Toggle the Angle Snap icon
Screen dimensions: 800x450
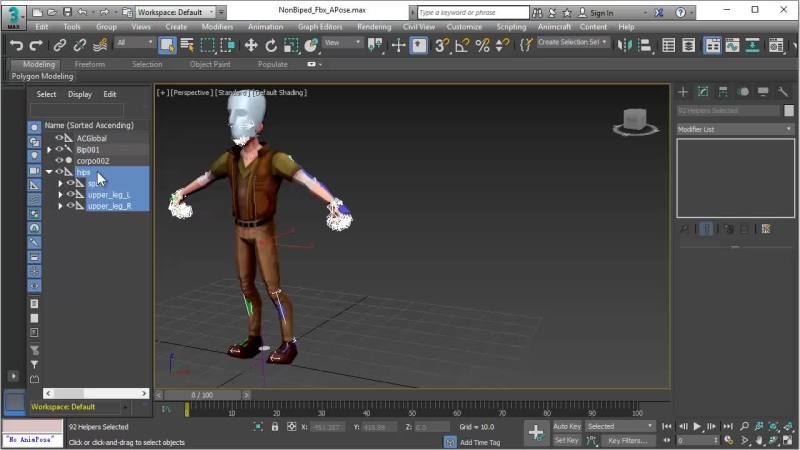pos(463,45)
